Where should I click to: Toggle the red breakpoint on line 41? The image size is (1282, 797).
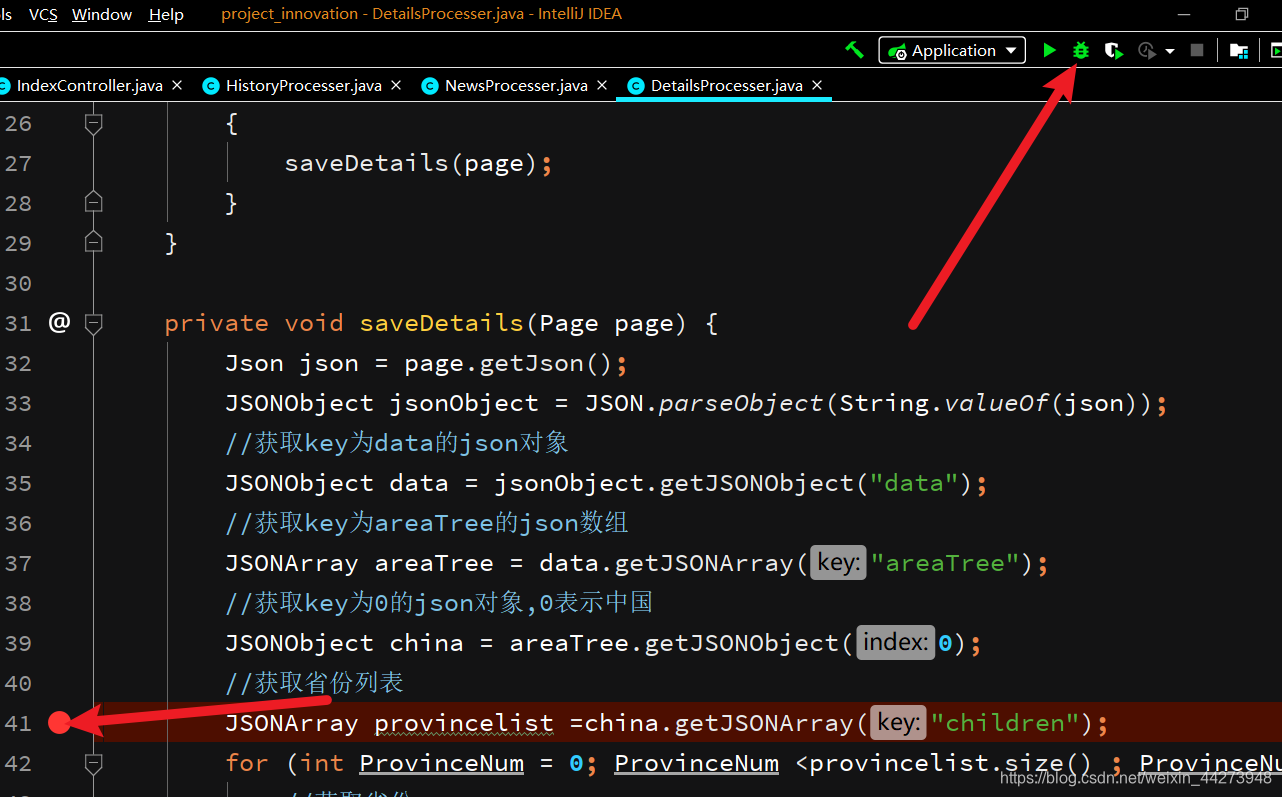pos(59,722)
